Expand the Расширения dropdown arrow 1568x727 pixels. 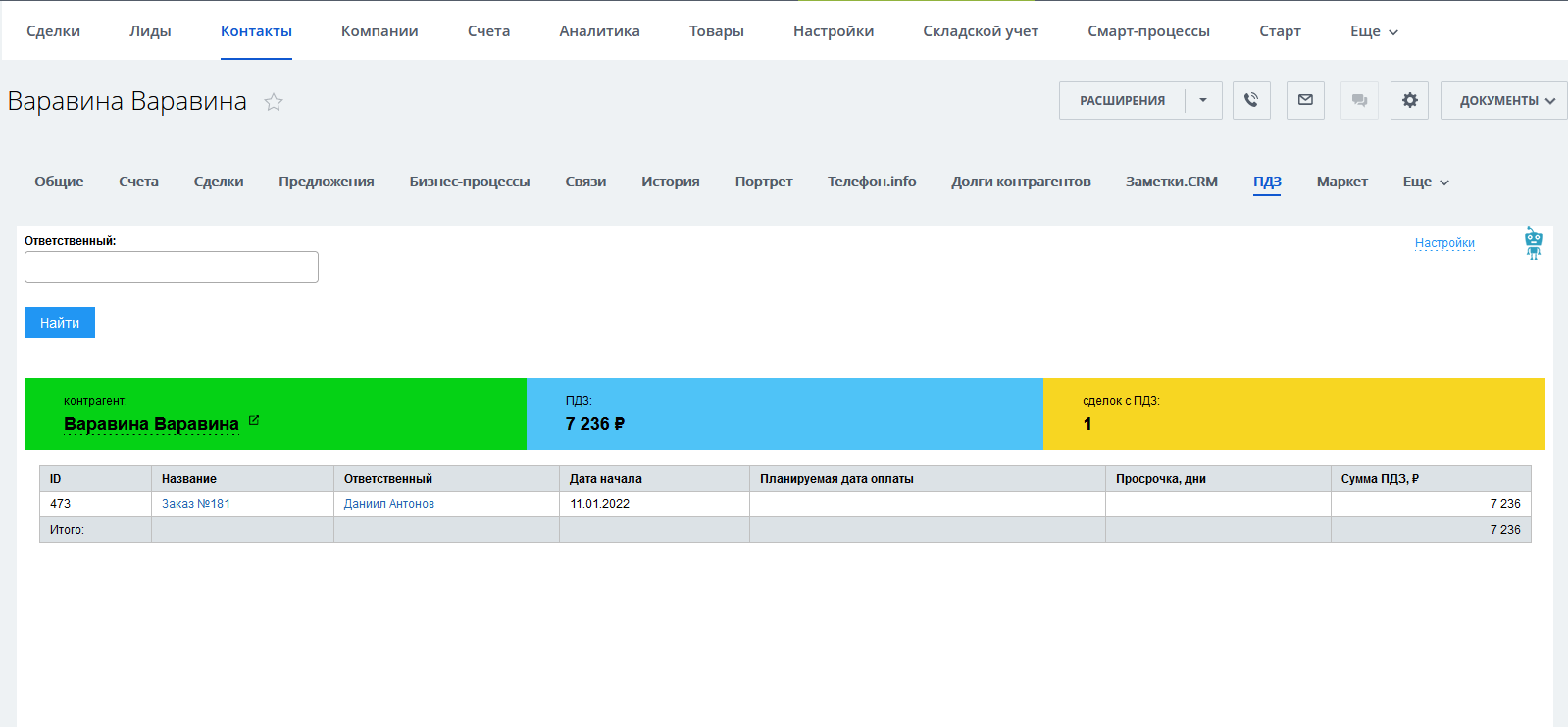coord(1203,100)
